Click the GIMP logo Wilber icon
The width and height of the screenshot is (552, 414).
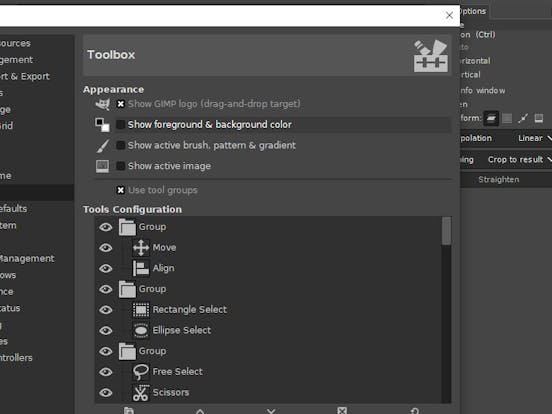(102, 104)
